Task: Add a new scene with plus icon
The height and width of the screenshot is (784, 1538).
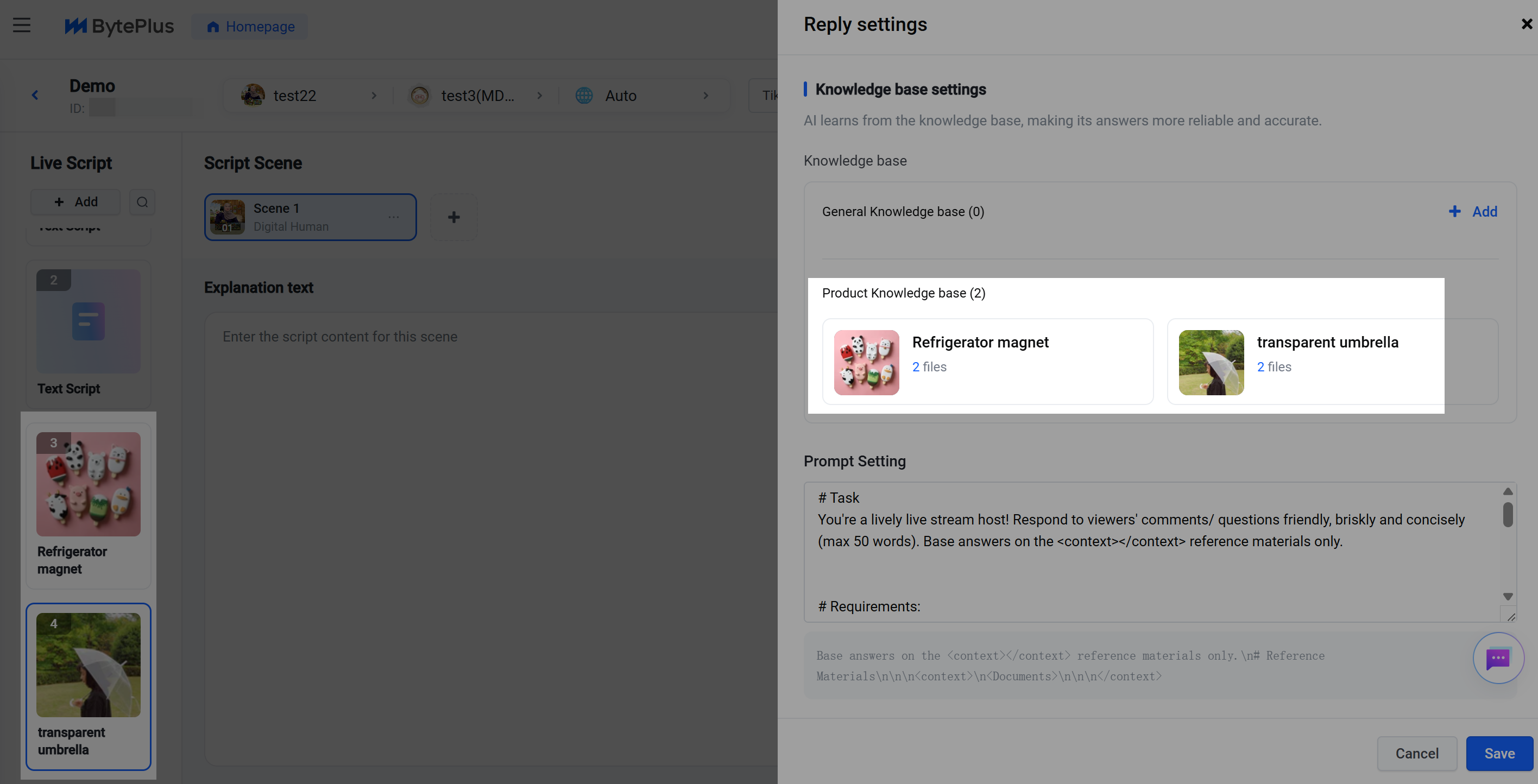Action: (454, 217)
